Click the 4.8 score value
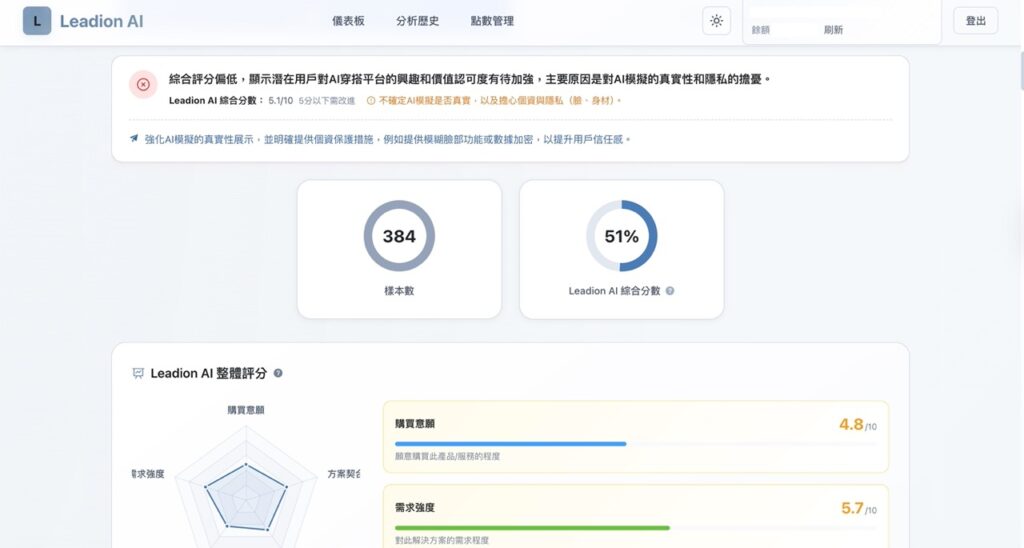The width and height of the screenshot is (1024, 548). (851, 425)
